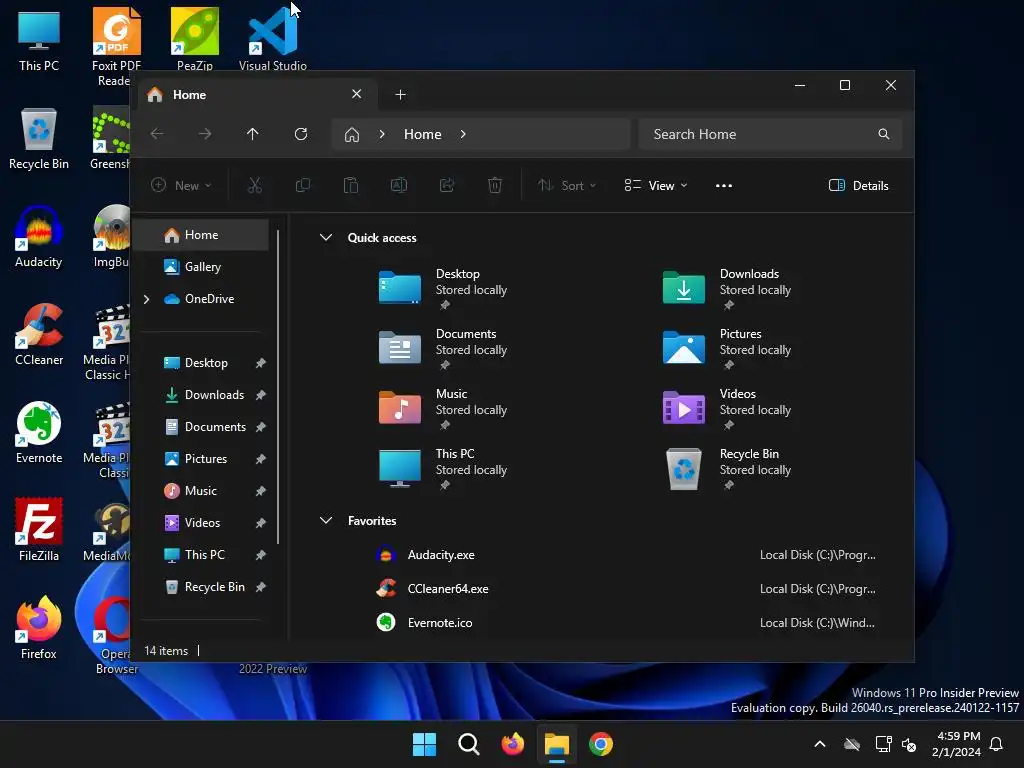Launch Chrome from the taskbar
Viewport: 1024px width, 768px height.
click(x=601, y=744)
